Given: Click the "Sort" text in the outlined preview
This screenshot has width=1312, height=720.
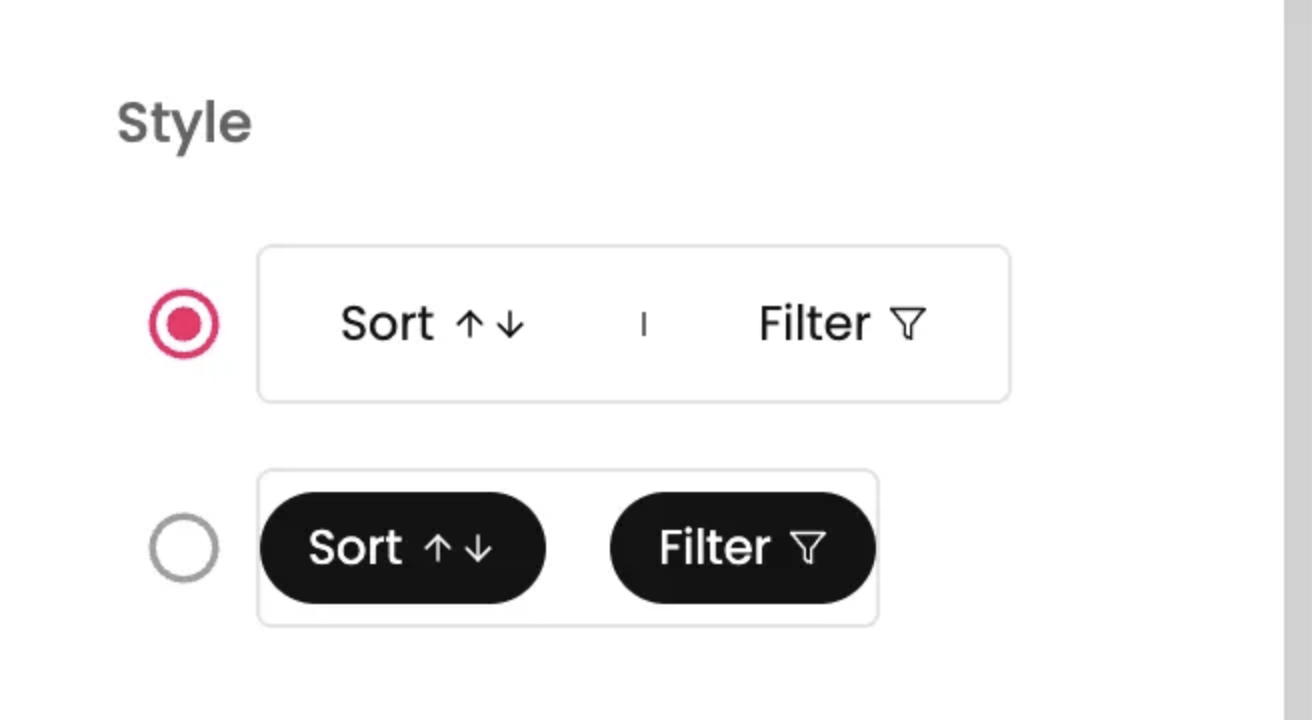Looking at the screenshot, I should tap(387, 324).
